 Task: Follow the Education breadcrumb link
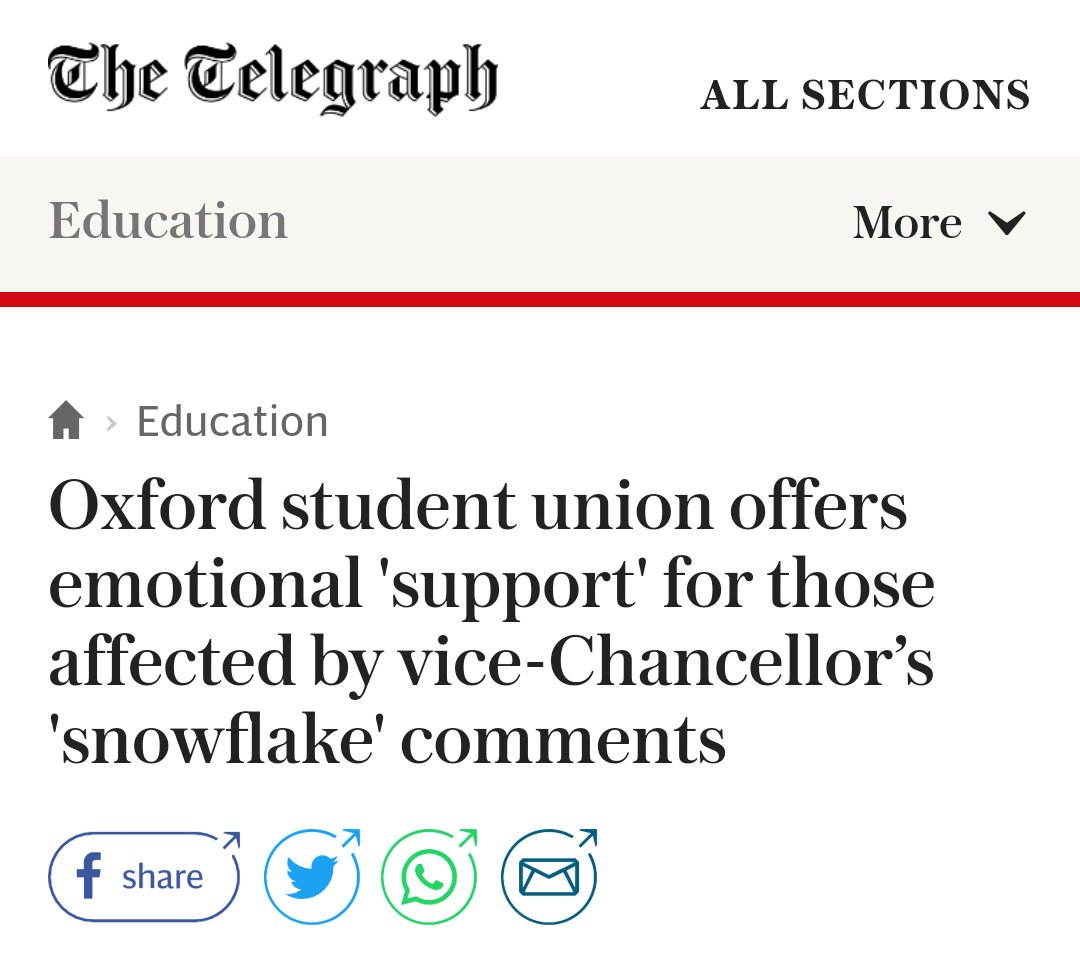[232, 421]
